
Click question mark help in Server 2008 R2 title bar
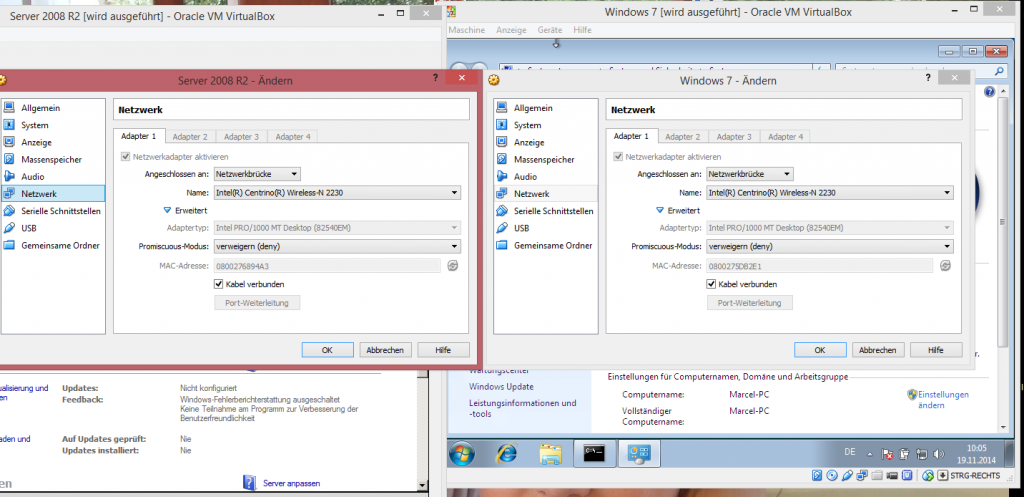click(435, 77)
